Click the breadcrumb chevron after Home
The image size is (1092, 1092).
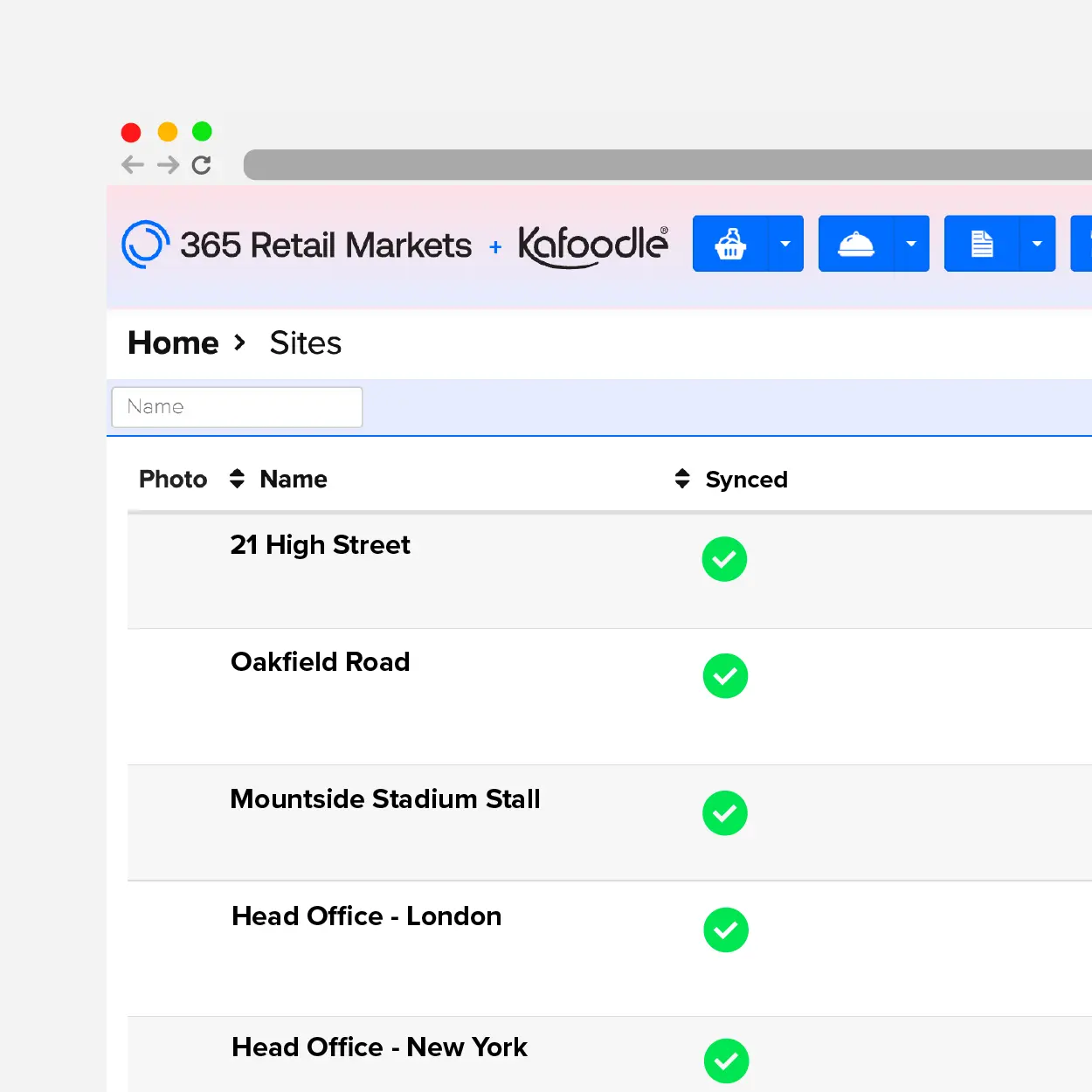pyautogui.click(x=240, y=343)
